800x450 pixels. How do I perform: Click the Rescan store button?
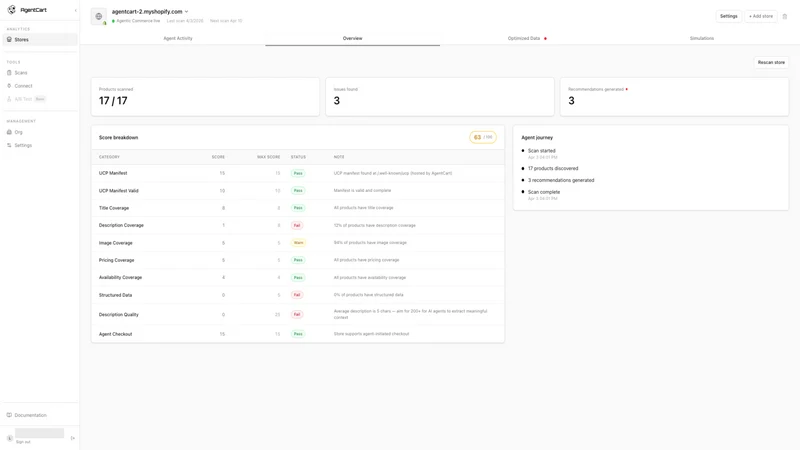point(771,62)
